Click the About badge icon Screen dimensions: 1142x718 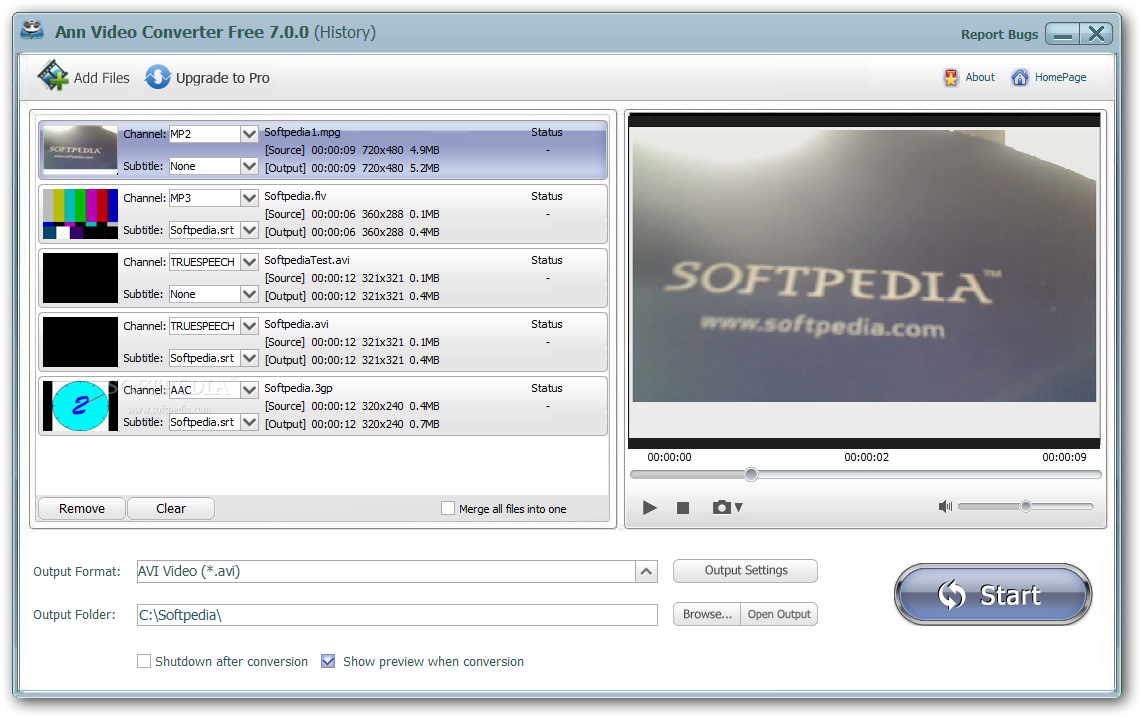(x=950, y=77)
